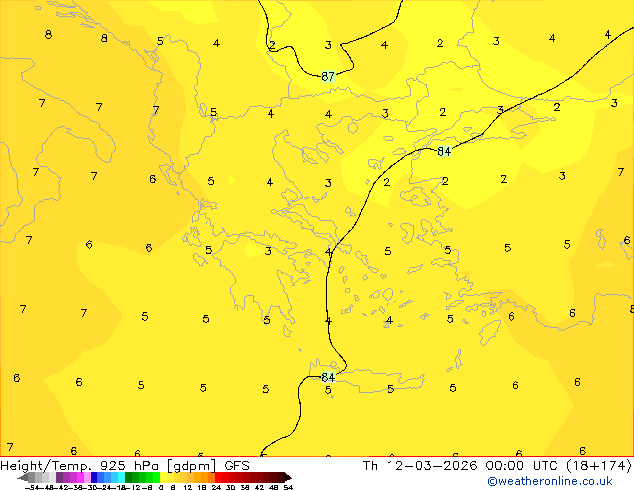Click the gray left arrow of scale
634x490 pixels.
coord(23,478)
